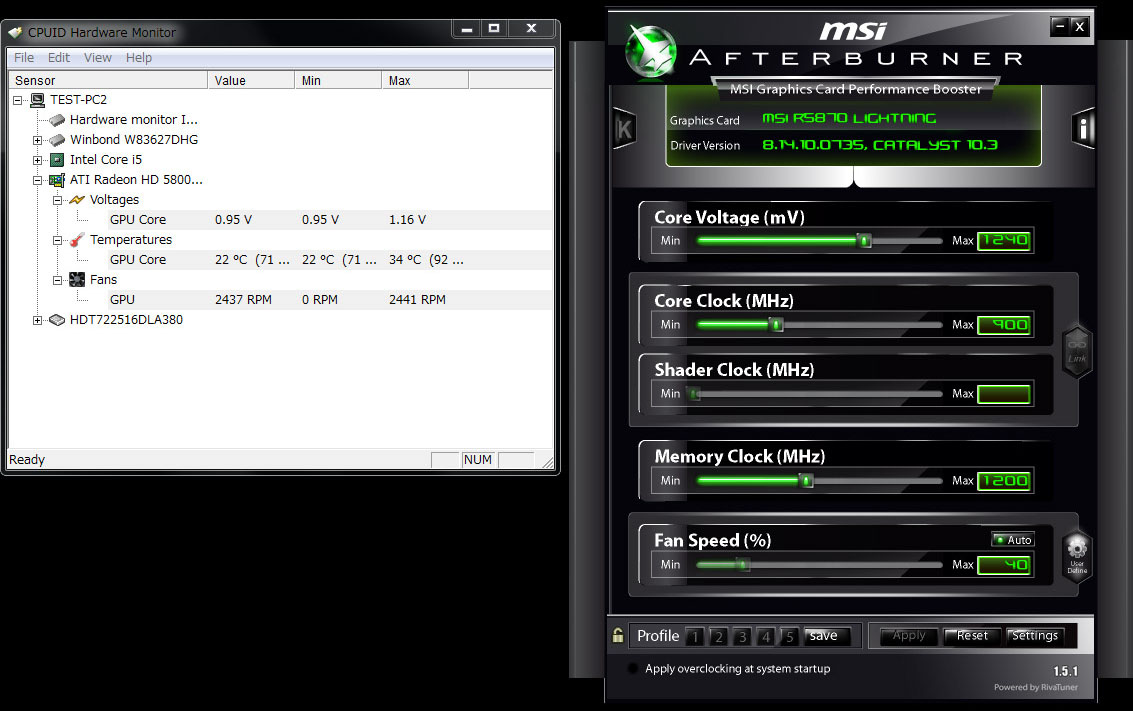Click the 1.16 V max voltage value
1133x711 pixels.
click(408, 220)
